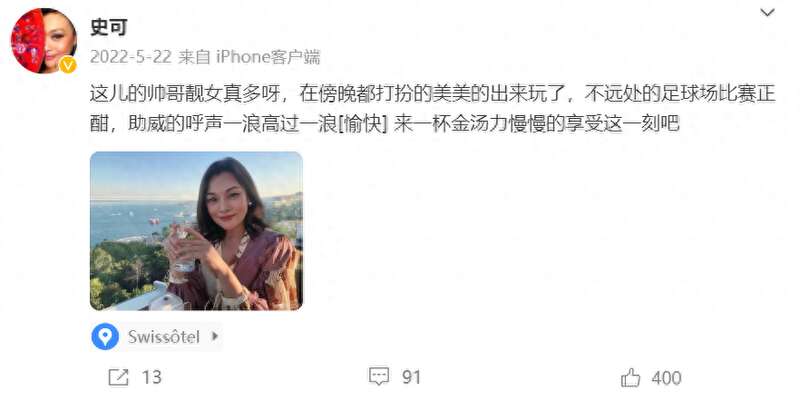Viewport: 800px width, 400px height.
Task: Click the repost share icon
Action: click(118, 378)
